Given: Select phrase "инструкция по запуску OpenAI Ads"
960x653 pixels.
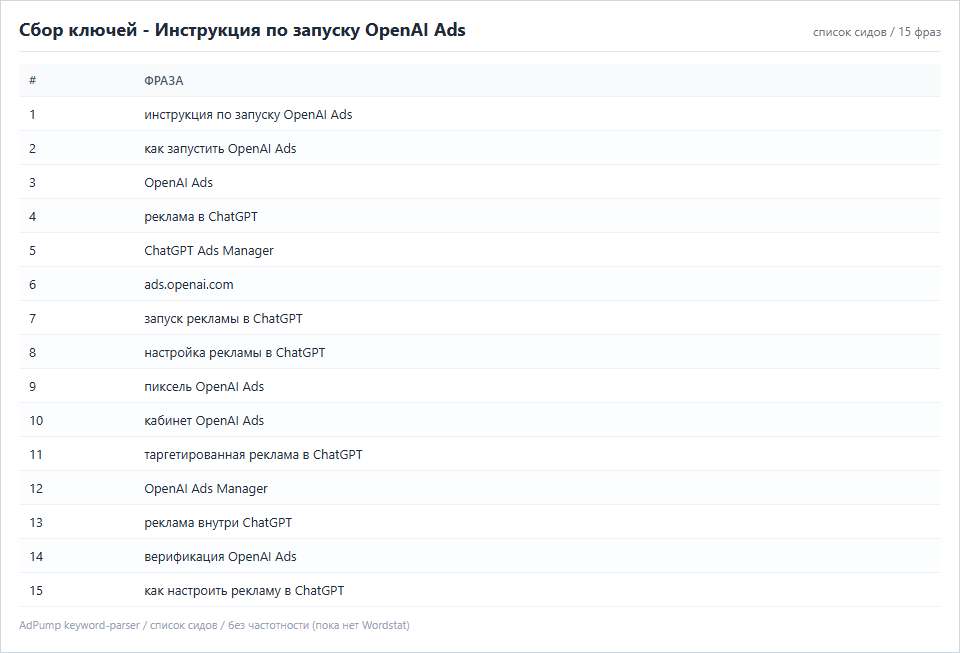Looking at the screenshot, I should [x=248, y=115].
